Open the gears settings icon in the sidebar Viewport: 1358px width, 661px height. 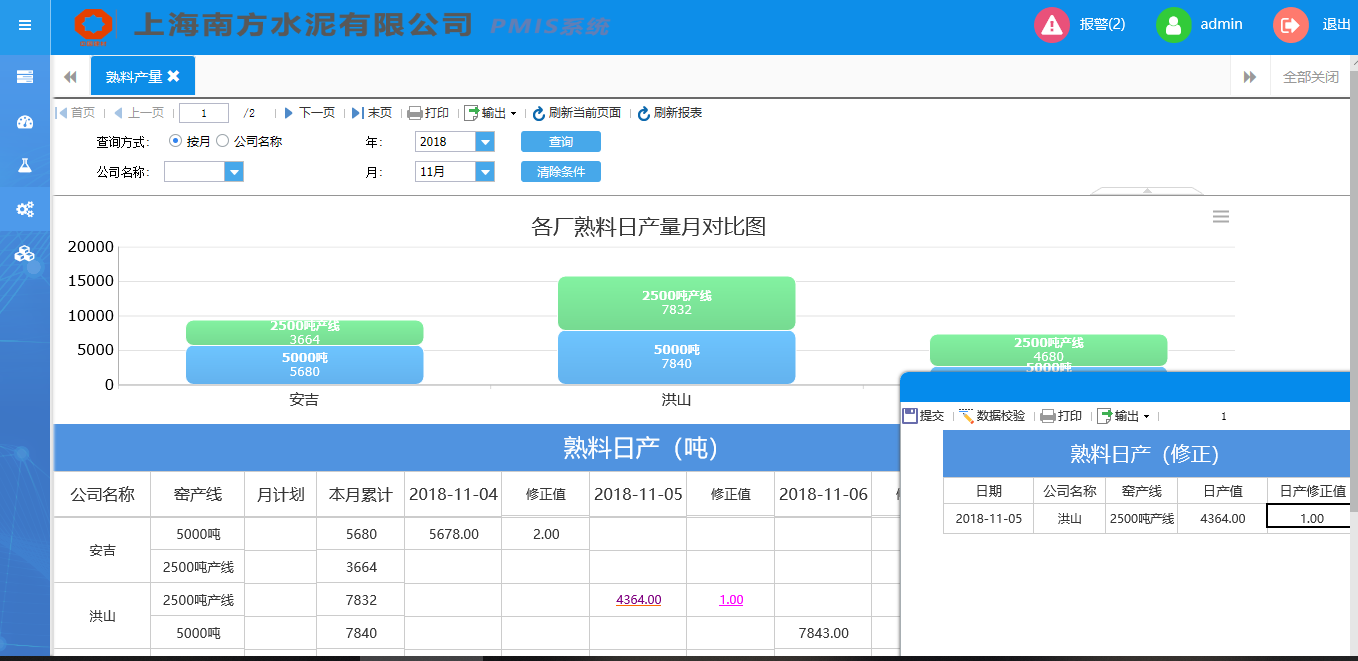(x=25, y=209)
